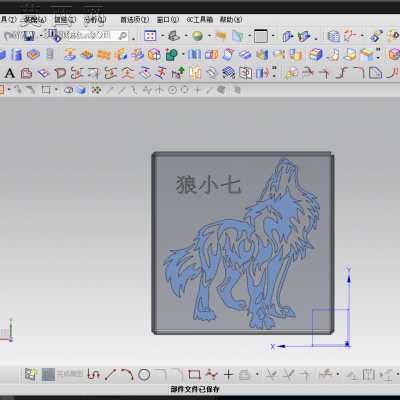Click the Offset Curve sketch icon
This screenshot has height=400, width=400.
tap(244, 375)
